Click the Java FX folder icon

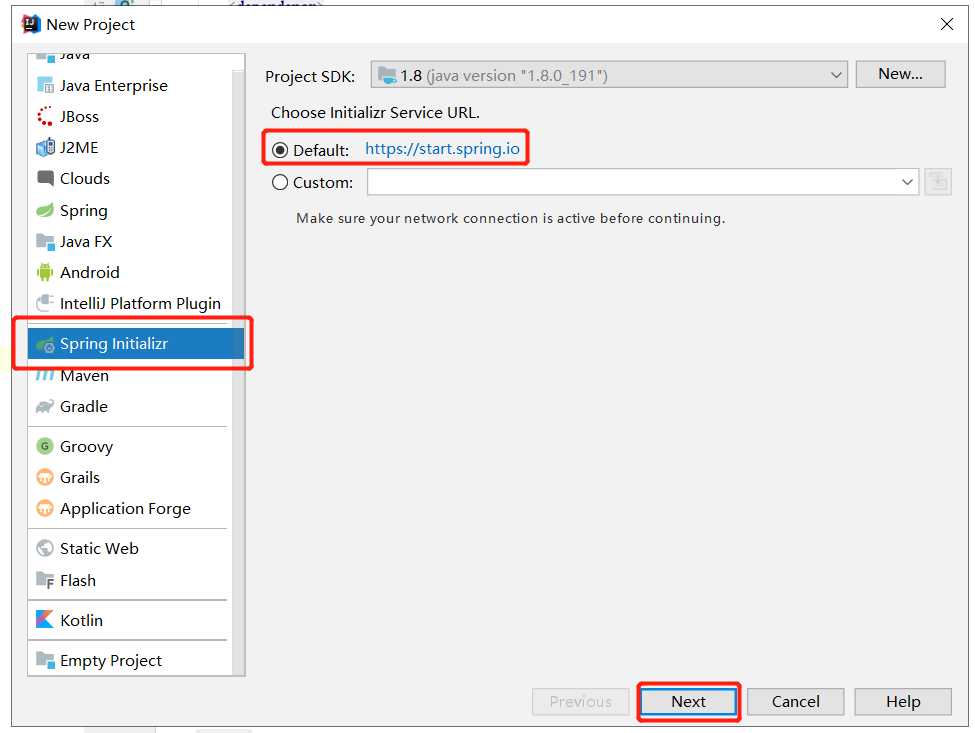pyautogui.click(x=45, y=241)
